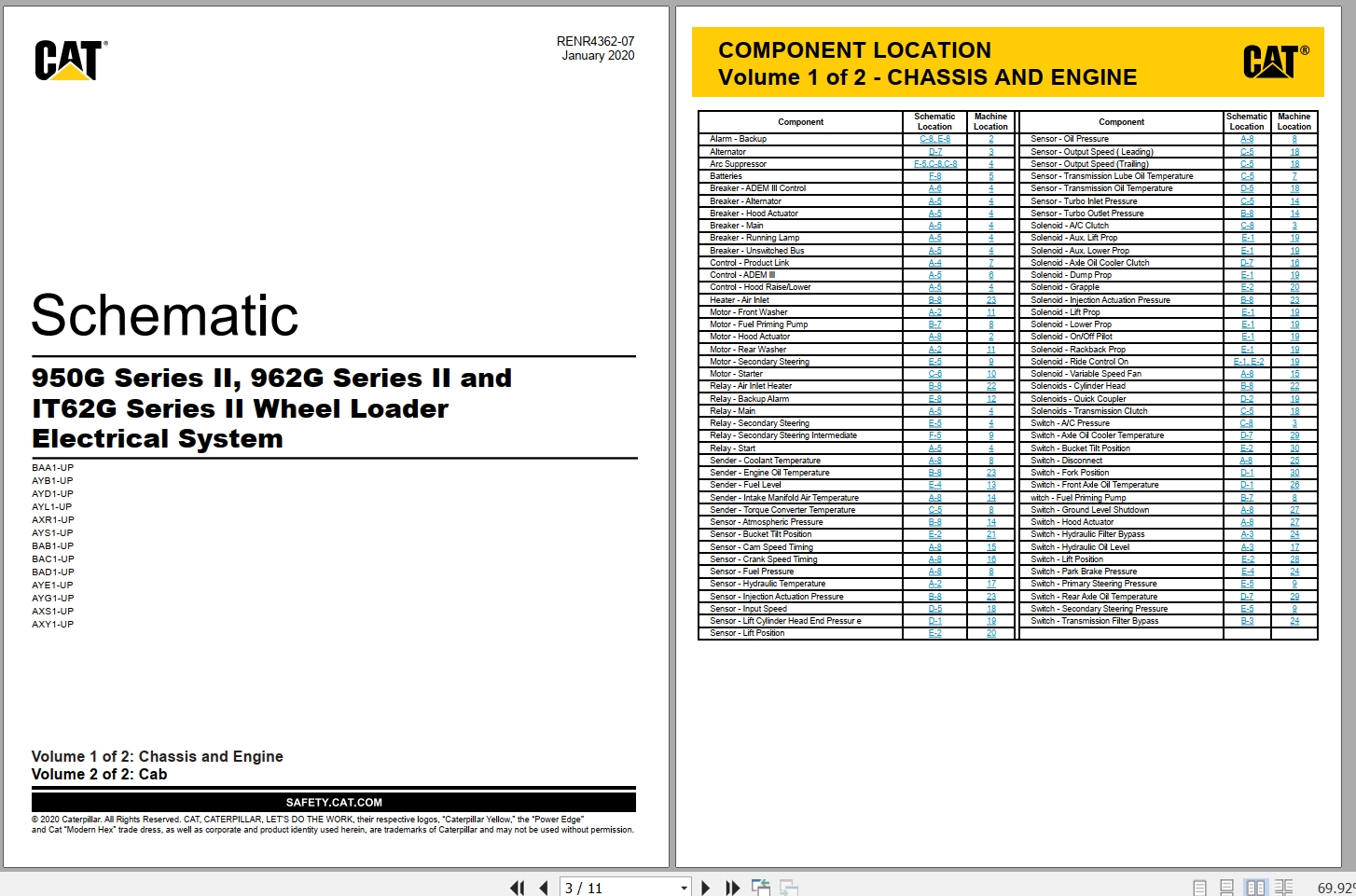Open schematic D-5 for Sensor - Input Speed

coord(934,609)
